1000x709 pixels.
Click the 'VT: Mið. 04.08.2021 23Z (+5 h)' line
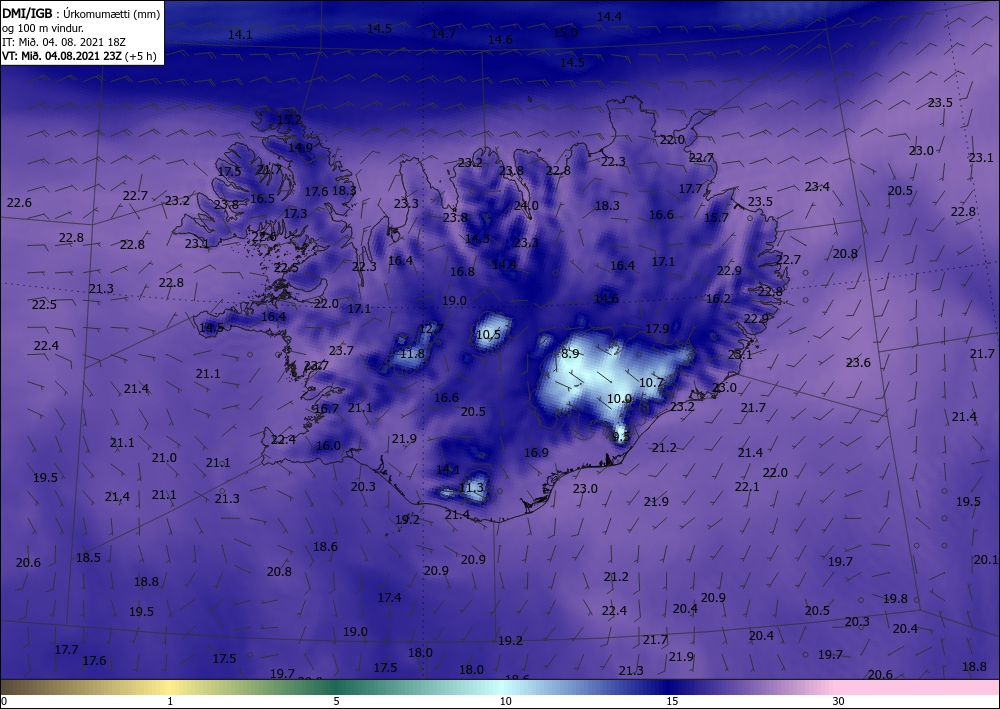79,56
